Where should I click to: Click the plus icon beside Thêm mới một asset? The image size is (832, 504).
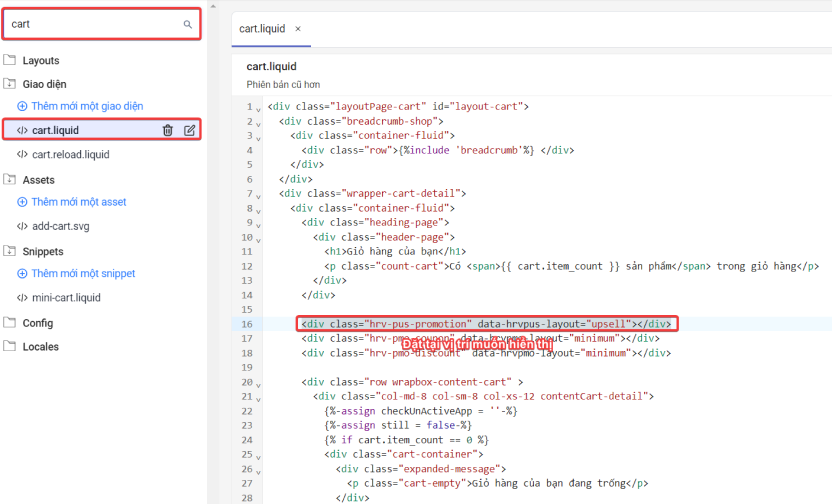22,202
